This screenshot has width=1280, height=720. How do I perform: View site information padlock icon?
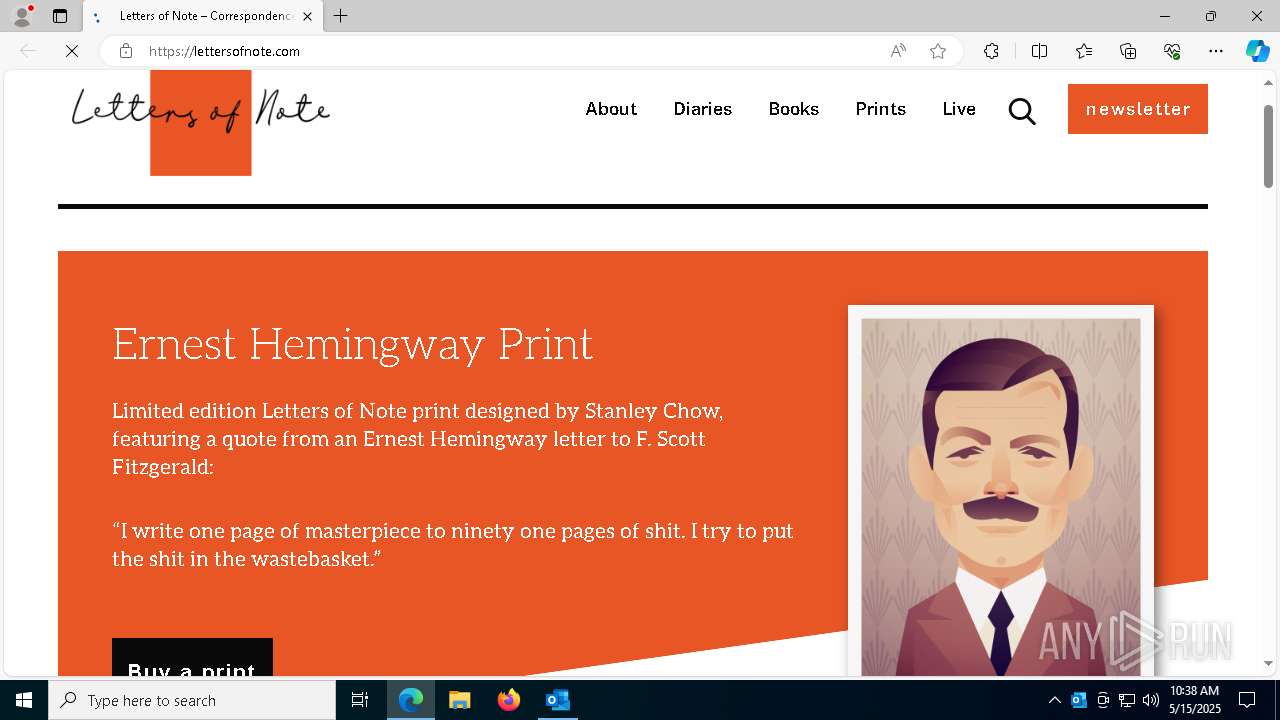(126, 51)
